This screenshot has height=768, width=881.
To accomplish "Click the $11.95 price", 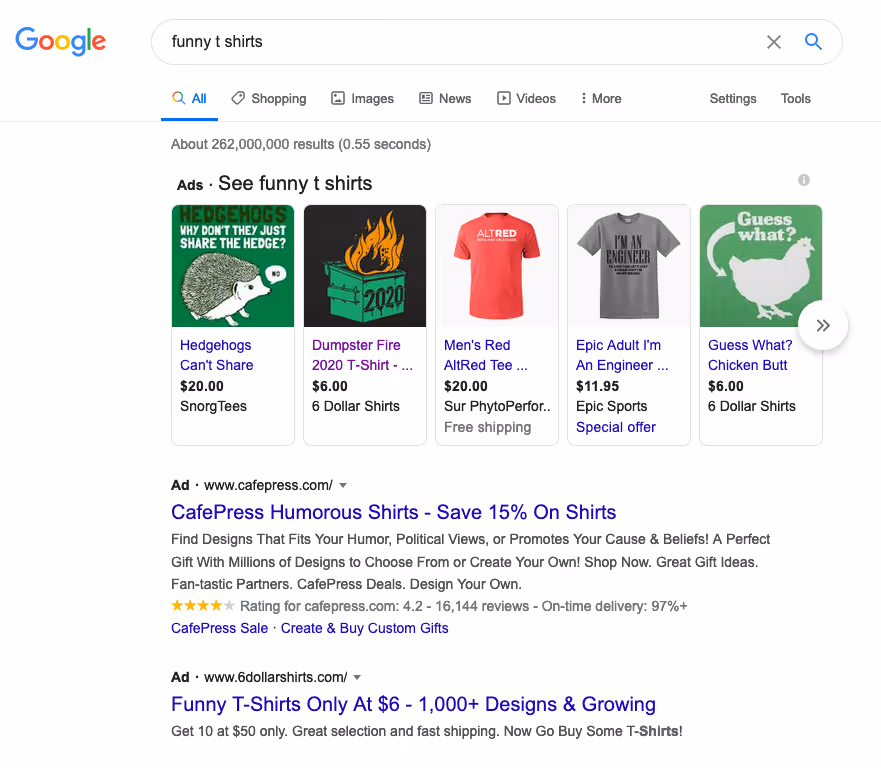I will pos(597,386).
